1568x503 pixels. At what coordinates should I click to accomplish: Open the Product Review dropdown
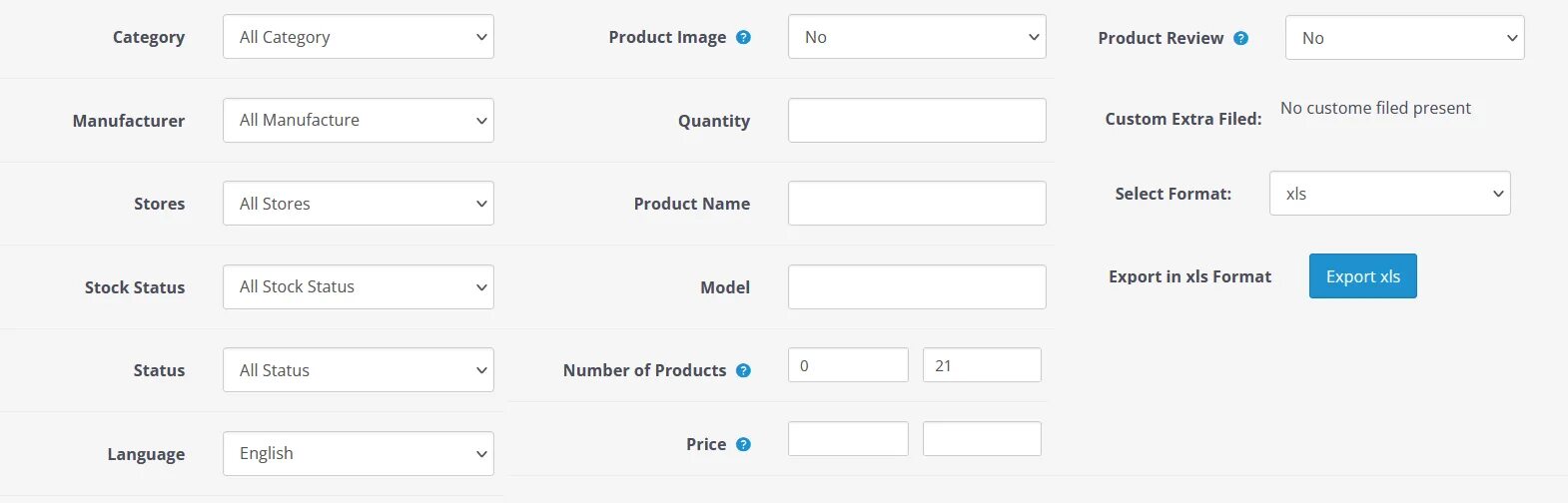click(1404, 38)
